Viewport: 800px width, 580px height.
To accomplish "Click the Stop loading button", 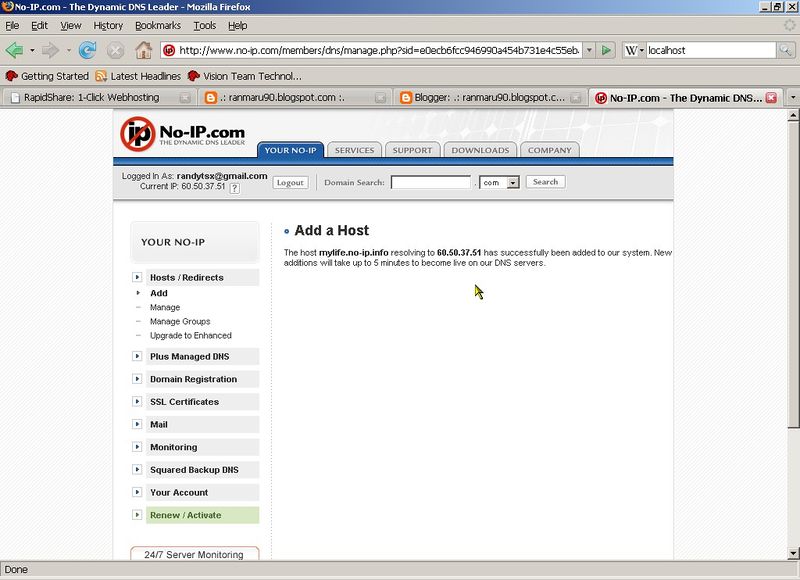I will (x=115, y=50).
